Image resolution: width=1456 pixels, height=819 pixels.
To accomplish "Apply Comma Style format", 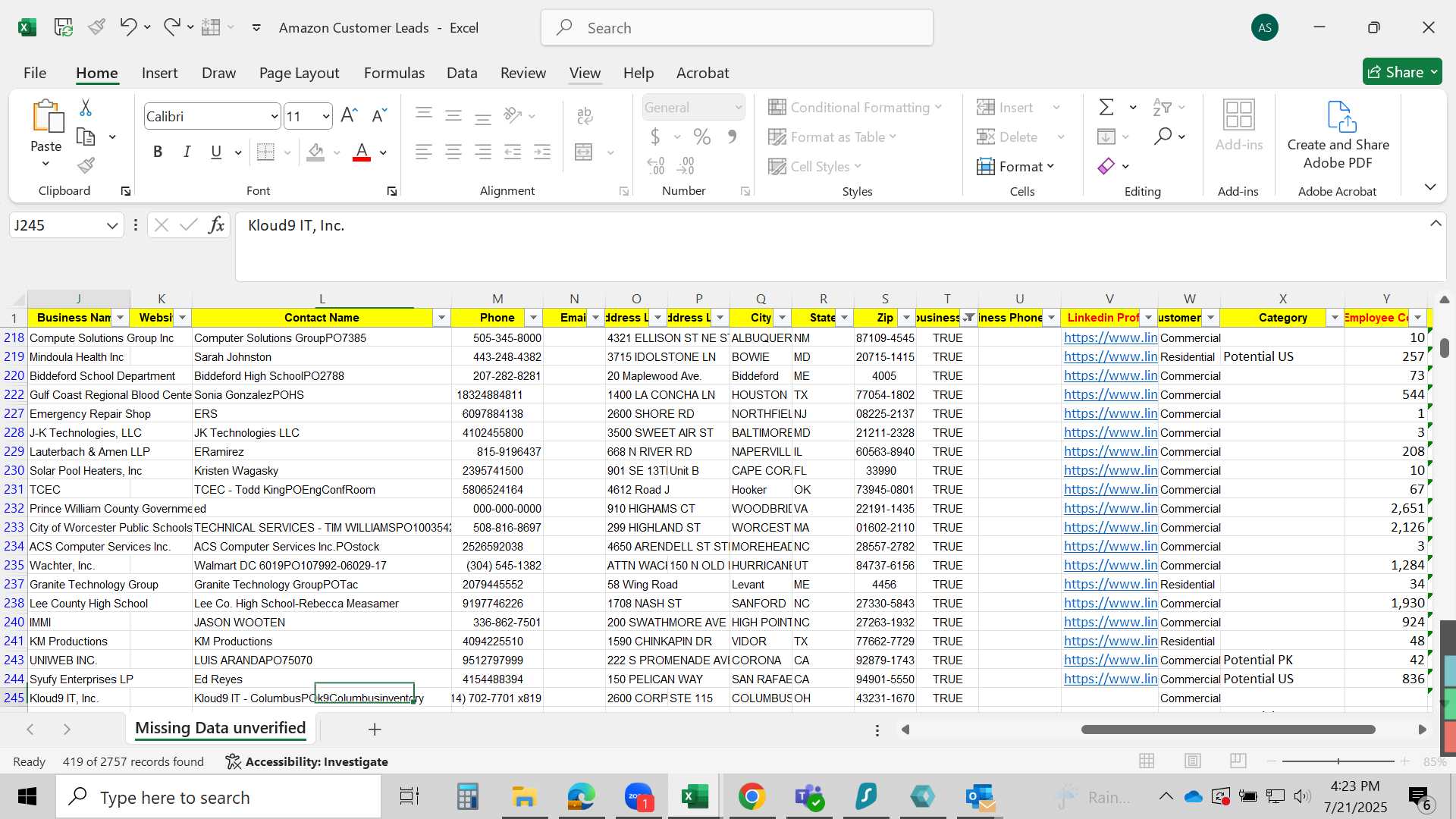I will point(732,136).
